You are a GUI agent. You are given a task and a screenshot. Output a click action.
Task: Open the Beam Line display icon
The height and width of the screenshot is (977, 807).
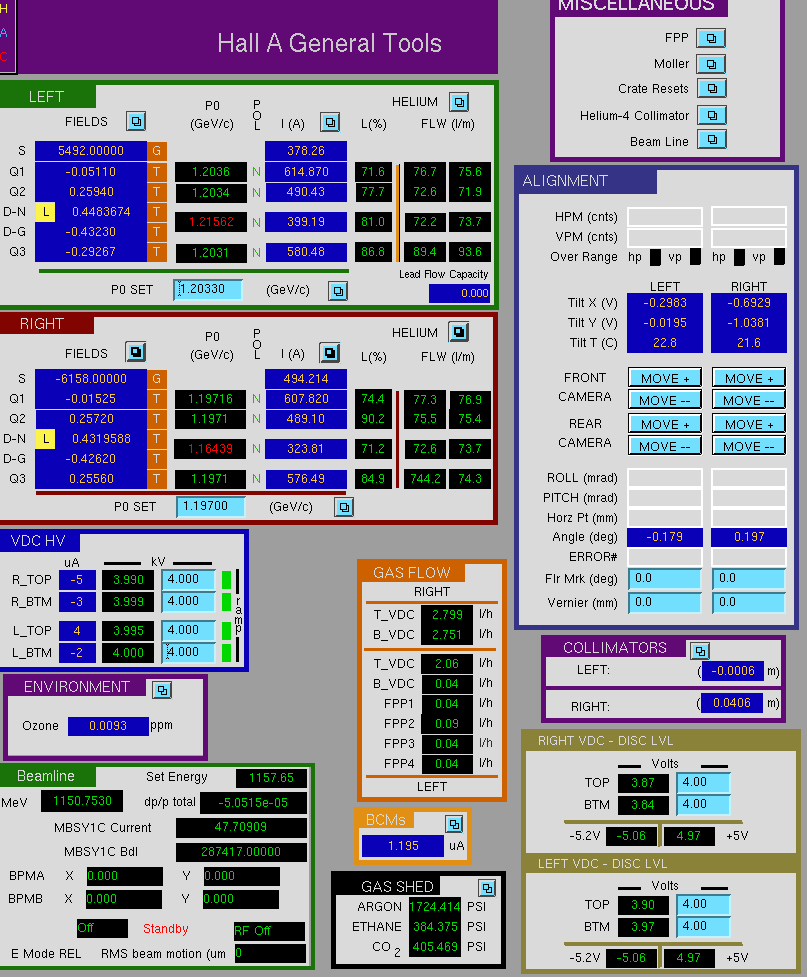pyautogui.click(x=712, y=140)
